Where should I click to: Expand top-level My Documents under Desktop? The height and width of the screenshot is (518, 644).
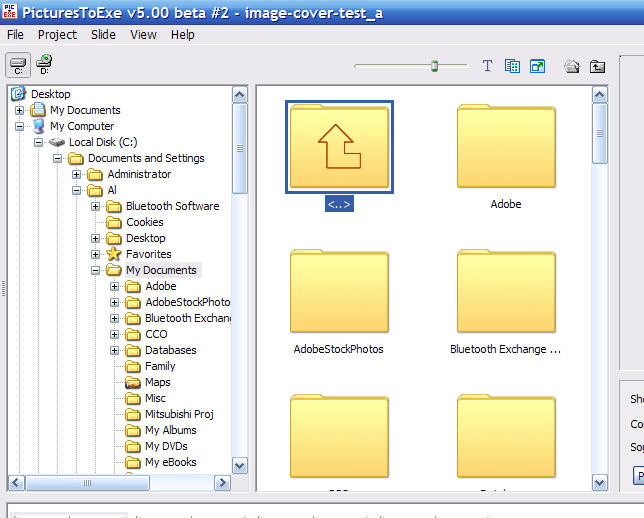tap(19, 110)
